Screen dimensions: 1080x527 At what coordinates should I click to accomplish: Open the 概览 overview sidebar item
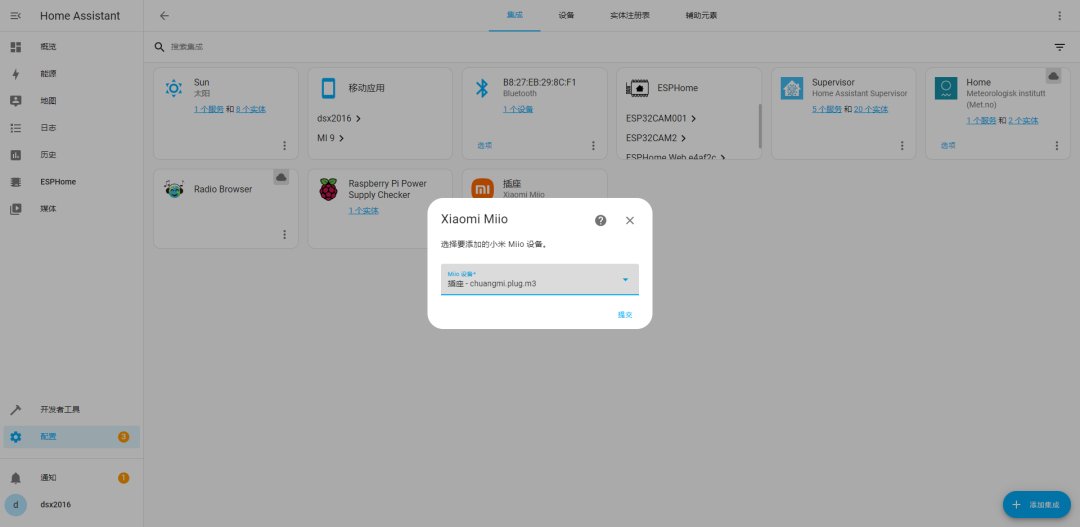[72, 47]
